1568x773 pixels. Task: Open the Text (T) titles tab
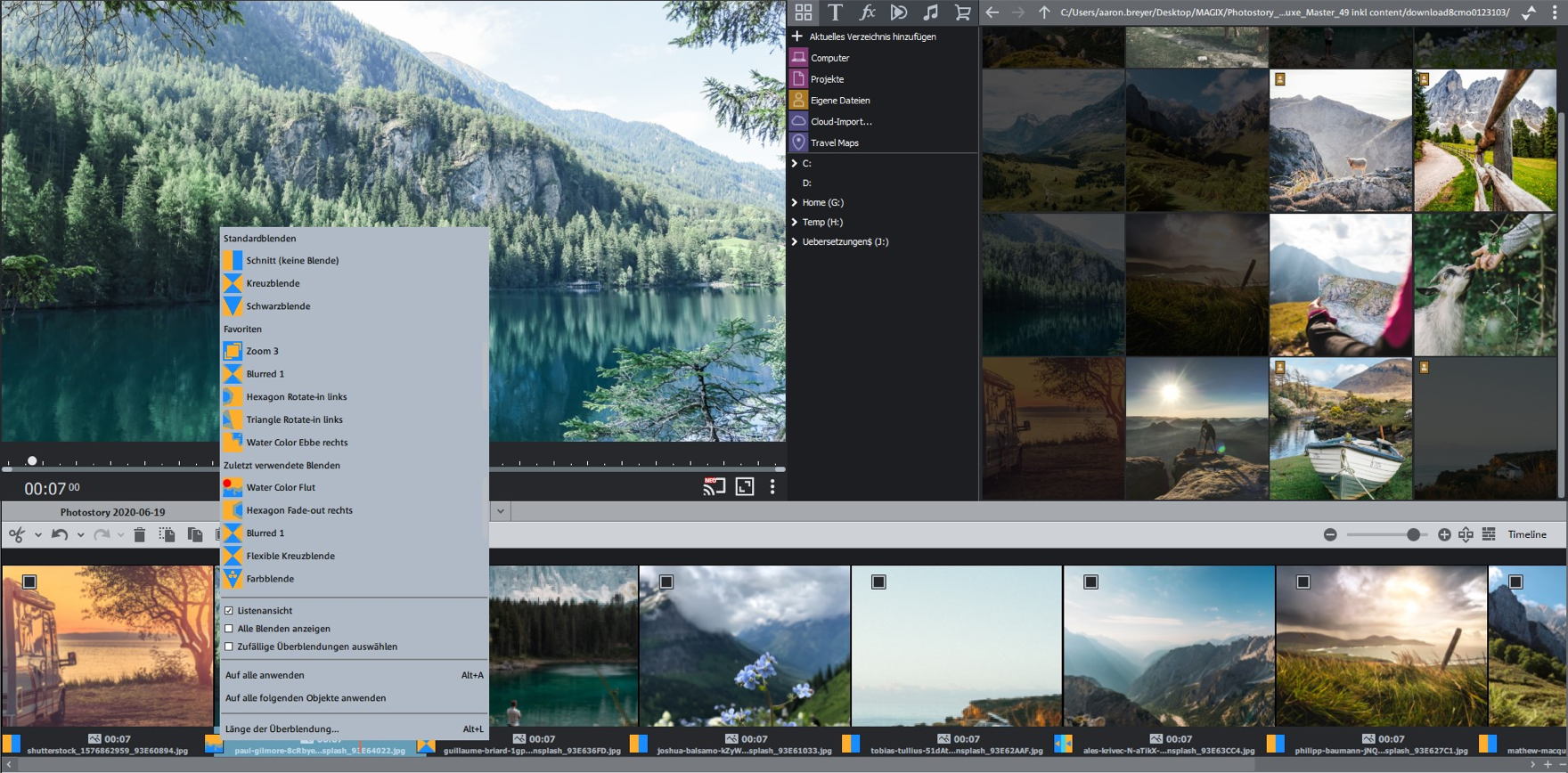(835, 12)
